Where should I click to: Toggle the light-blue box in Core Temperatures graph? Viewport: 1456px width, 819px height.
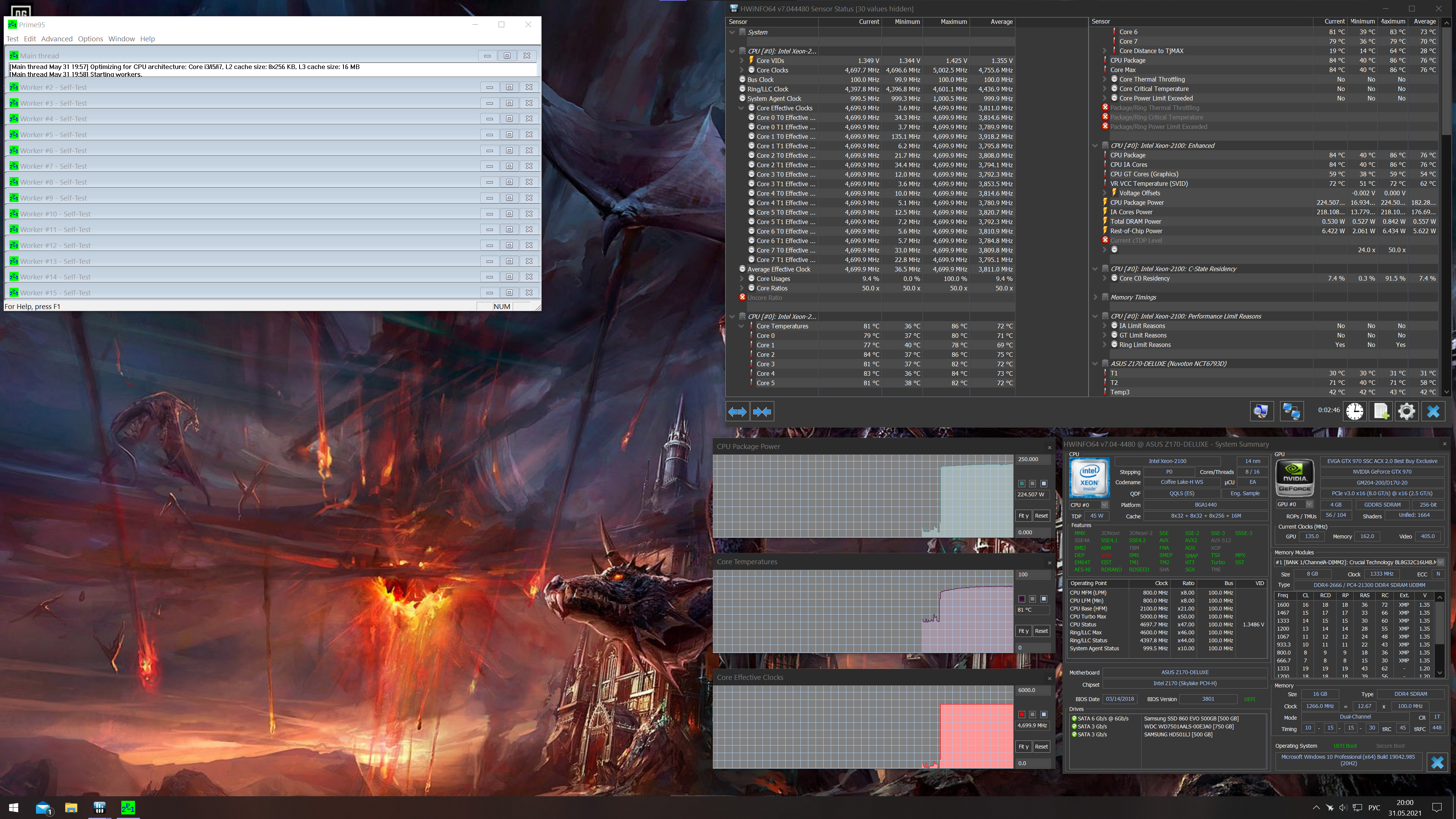(1043, 599)
